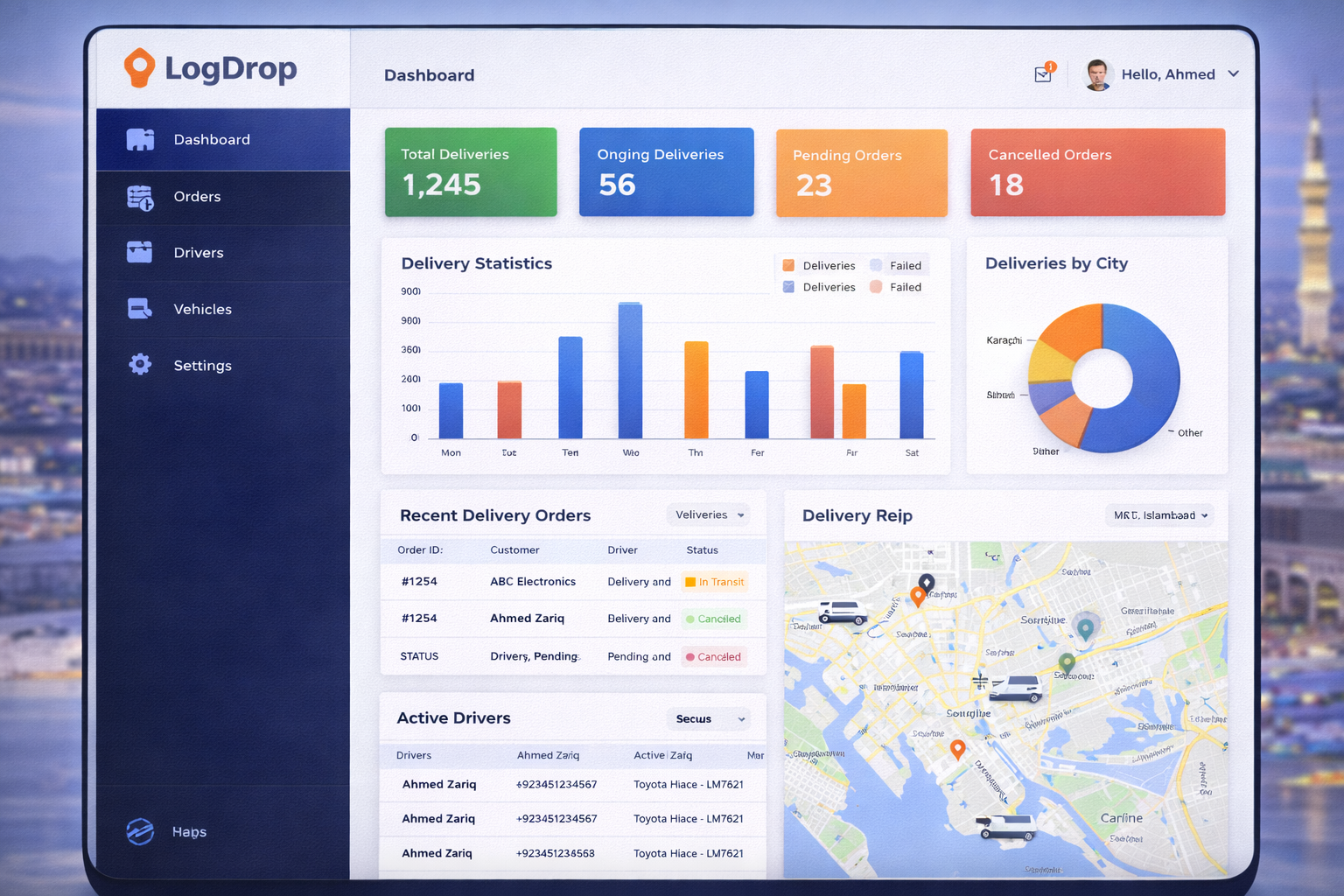The height and width of the screenshot is (896, 1344).
Task: Open the Vehicles panel via its sidebar icon
Action: click(140, 308)
